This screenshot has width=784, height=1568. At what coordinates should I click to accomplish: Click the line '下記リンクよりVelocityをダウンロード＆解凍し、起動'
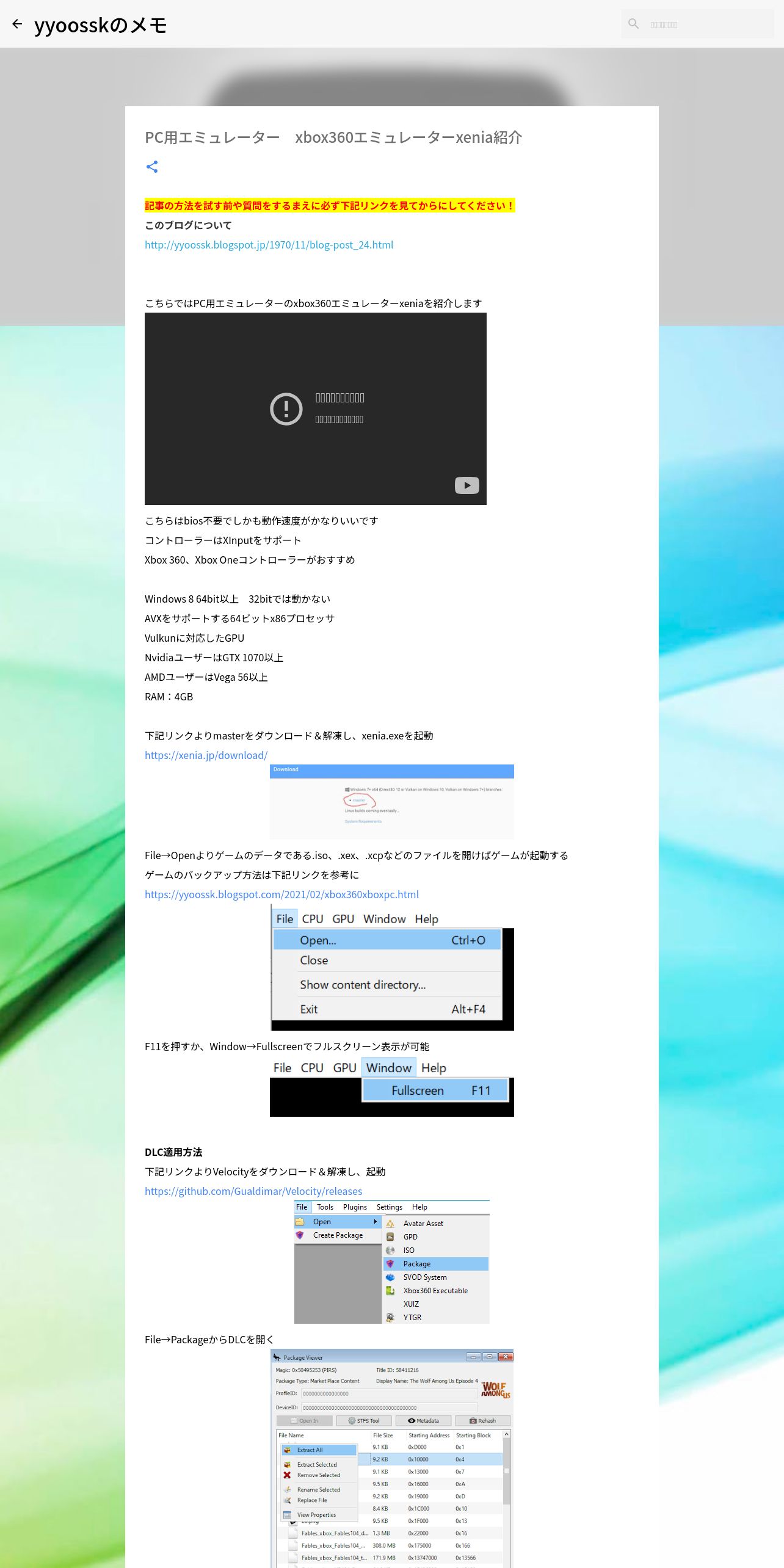265,1172
